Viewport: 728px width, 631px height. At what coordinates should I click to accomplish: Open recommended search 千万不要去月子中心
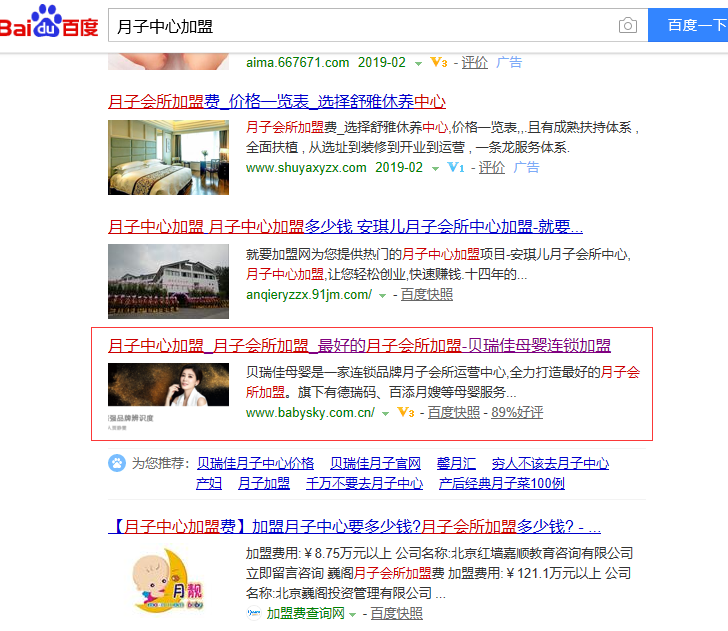pyautogui.click(x=364, y=483)
